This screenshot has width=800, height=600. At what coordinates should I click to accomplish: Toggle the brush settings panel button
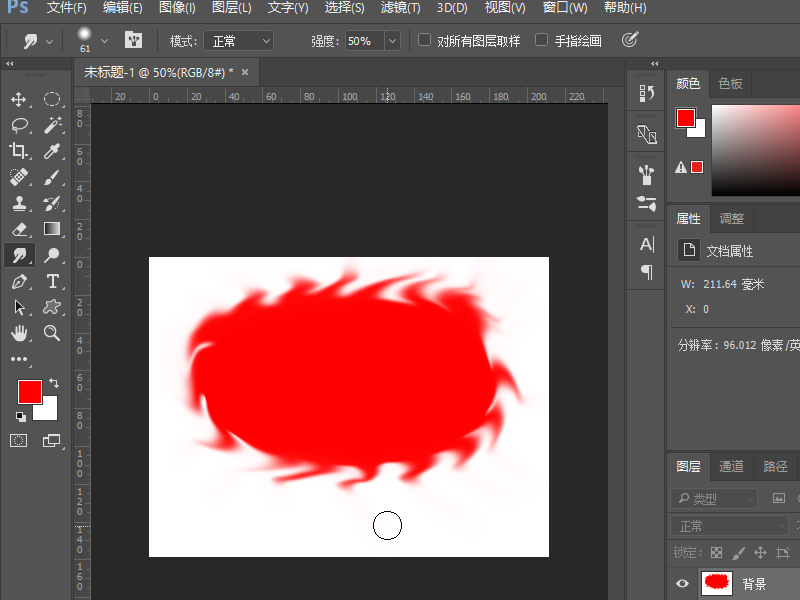pyautogui.click(x=133, y=40)
